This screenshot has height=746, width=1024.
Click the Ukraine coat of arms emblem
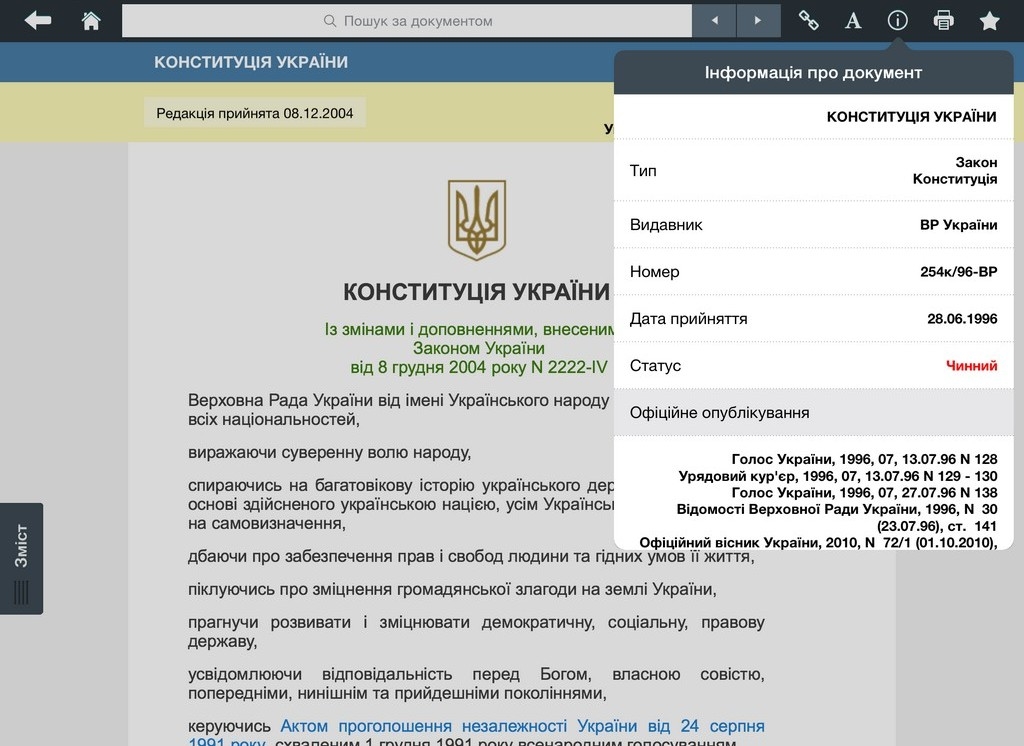[x=477, y=220]
